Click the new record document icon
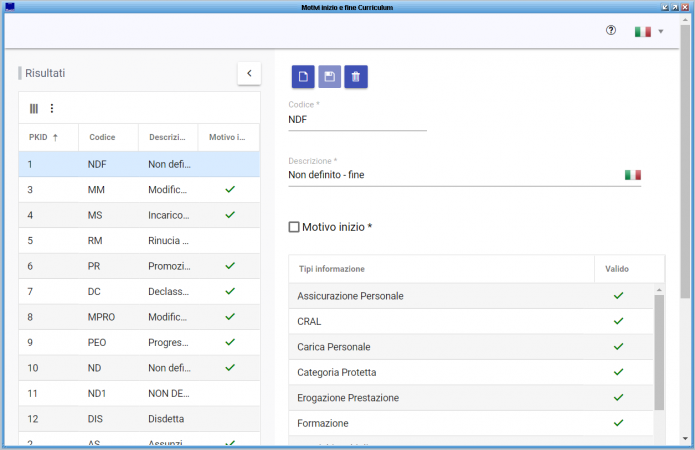This screenshot has height=450, width=695. tap(303, 76)
